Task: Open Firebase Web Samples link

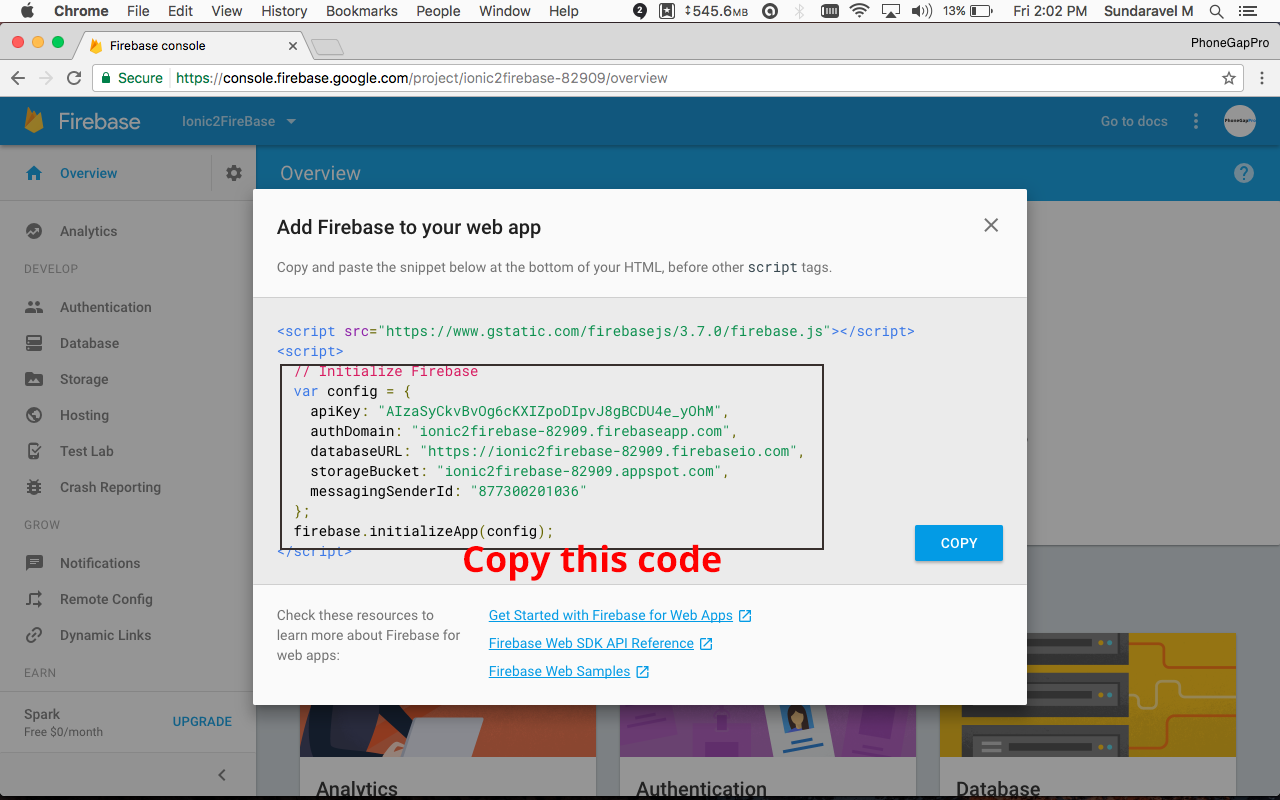Action: click(x=559, y=671)
